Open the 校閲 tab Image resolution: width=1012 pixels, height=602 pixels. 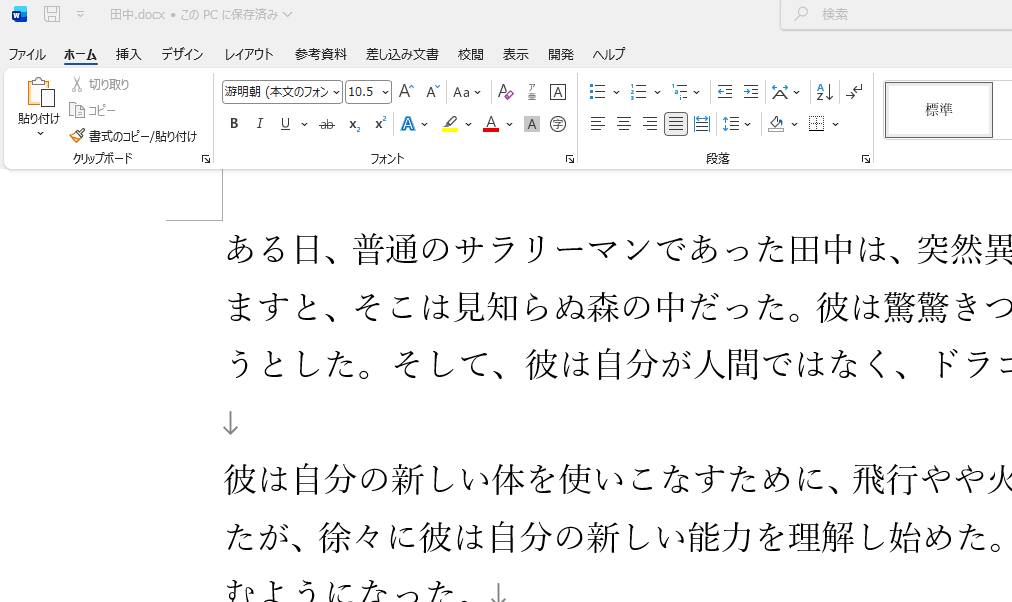[x=471, y=54]
